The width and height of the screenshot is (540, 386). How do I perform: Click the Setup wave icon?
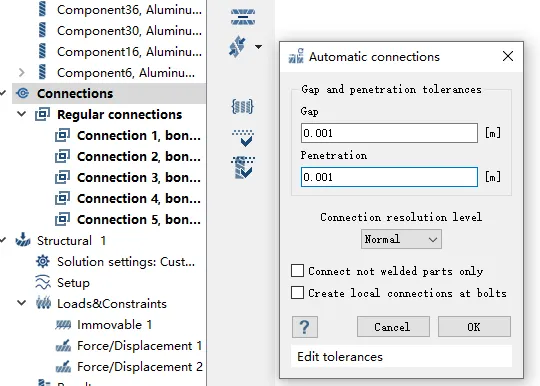tap(43, 282)
